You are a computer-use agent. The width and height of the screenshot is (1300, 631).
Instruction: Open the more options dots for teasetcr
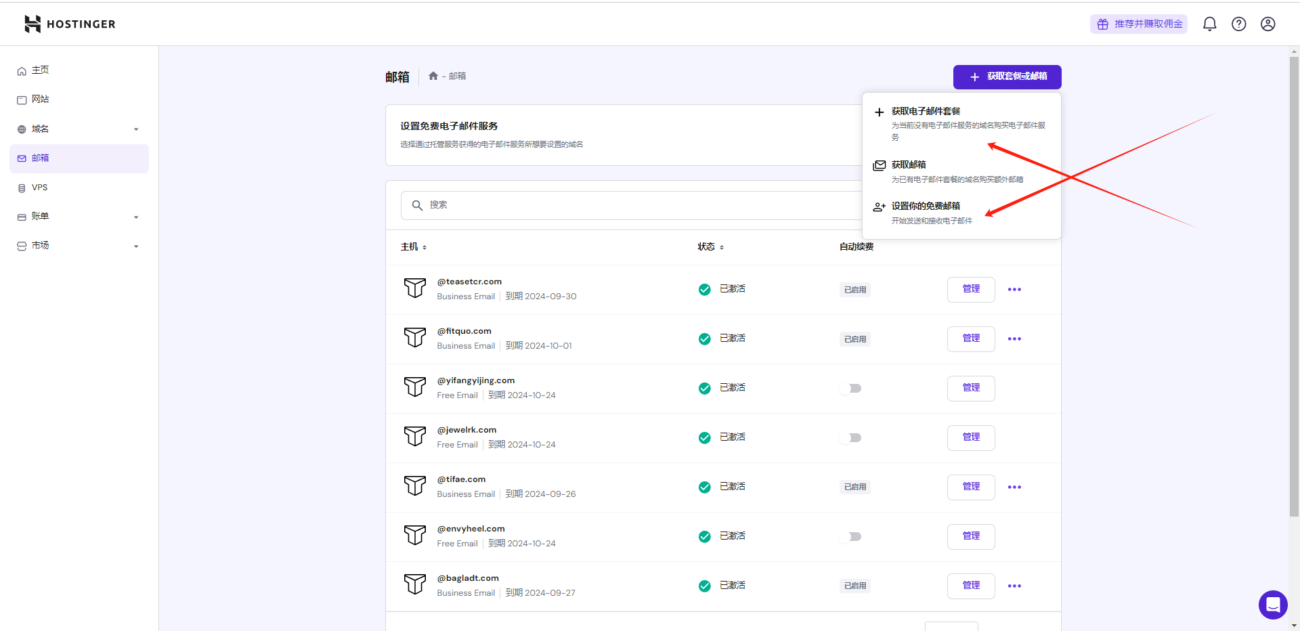pos(1014,289)
